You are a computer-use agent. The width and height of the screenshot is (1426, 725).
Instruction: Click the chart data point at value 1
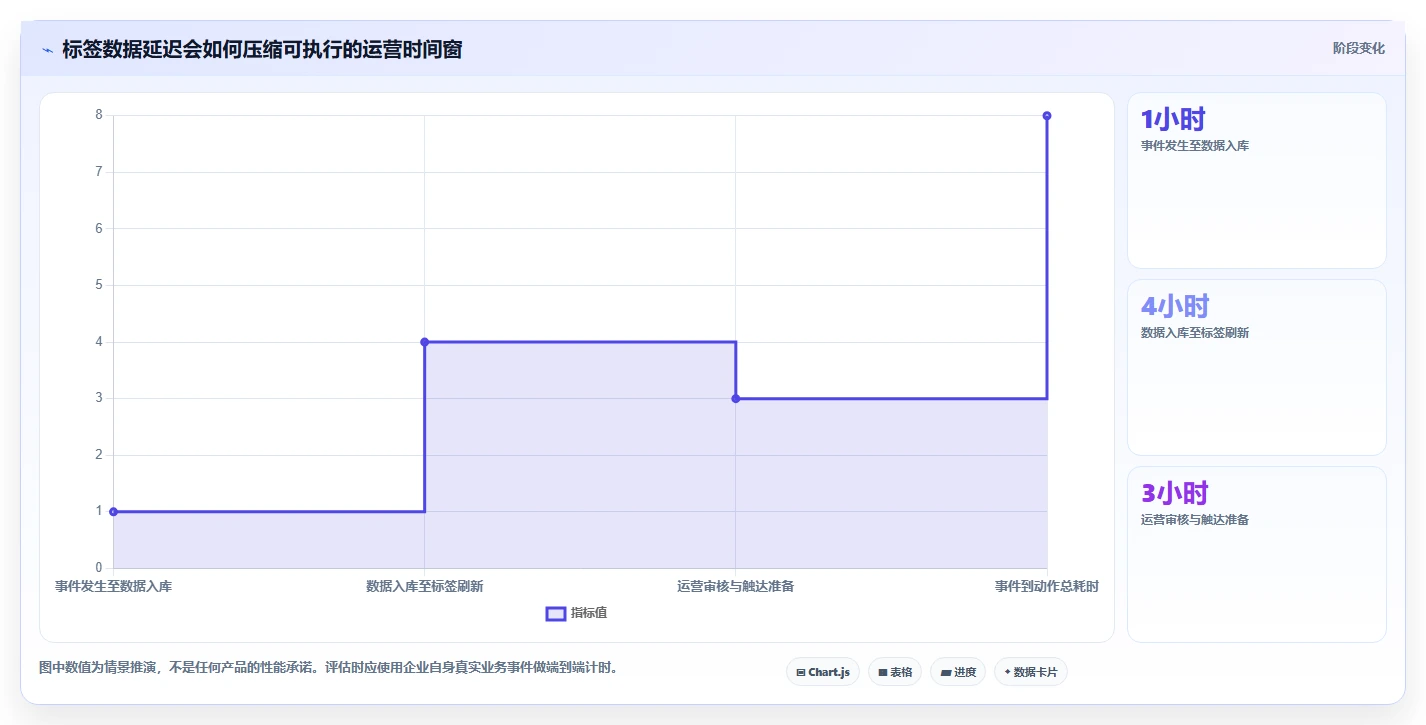113,511
